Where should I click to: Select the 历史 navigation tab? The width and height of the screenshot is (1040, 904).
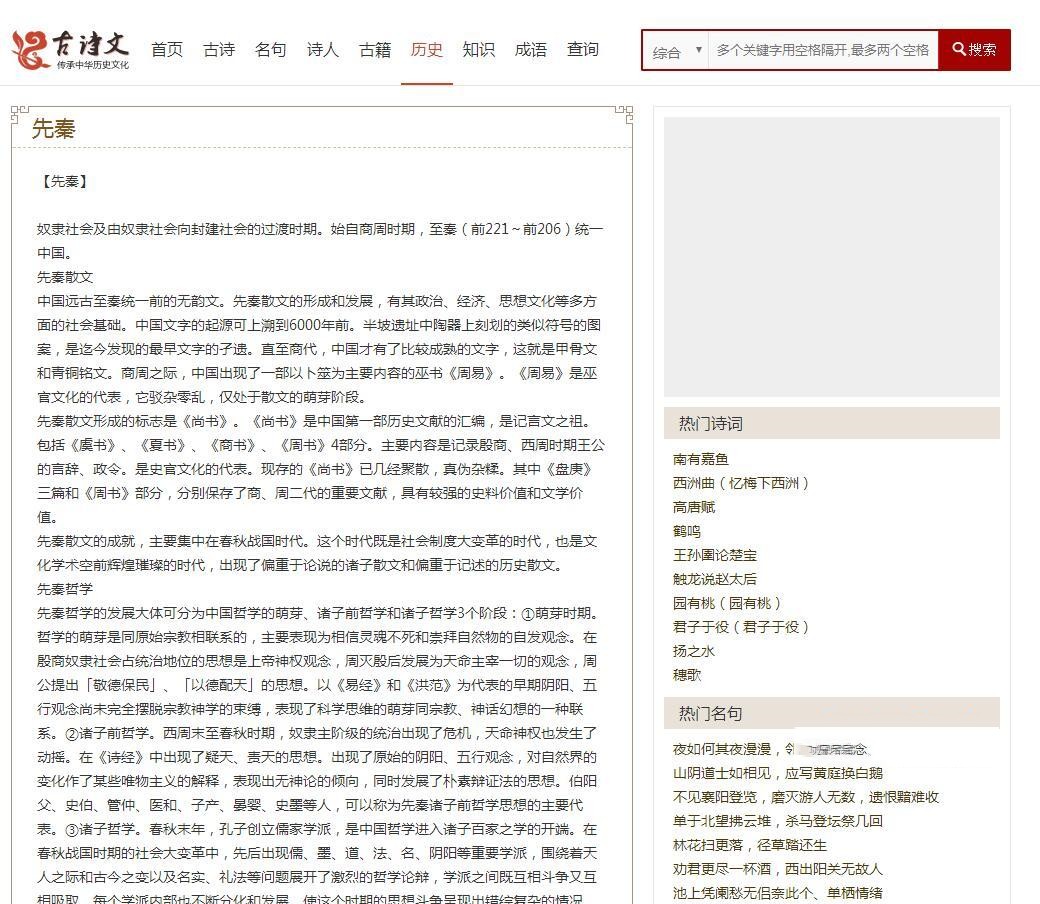click(x=427, y=49)
